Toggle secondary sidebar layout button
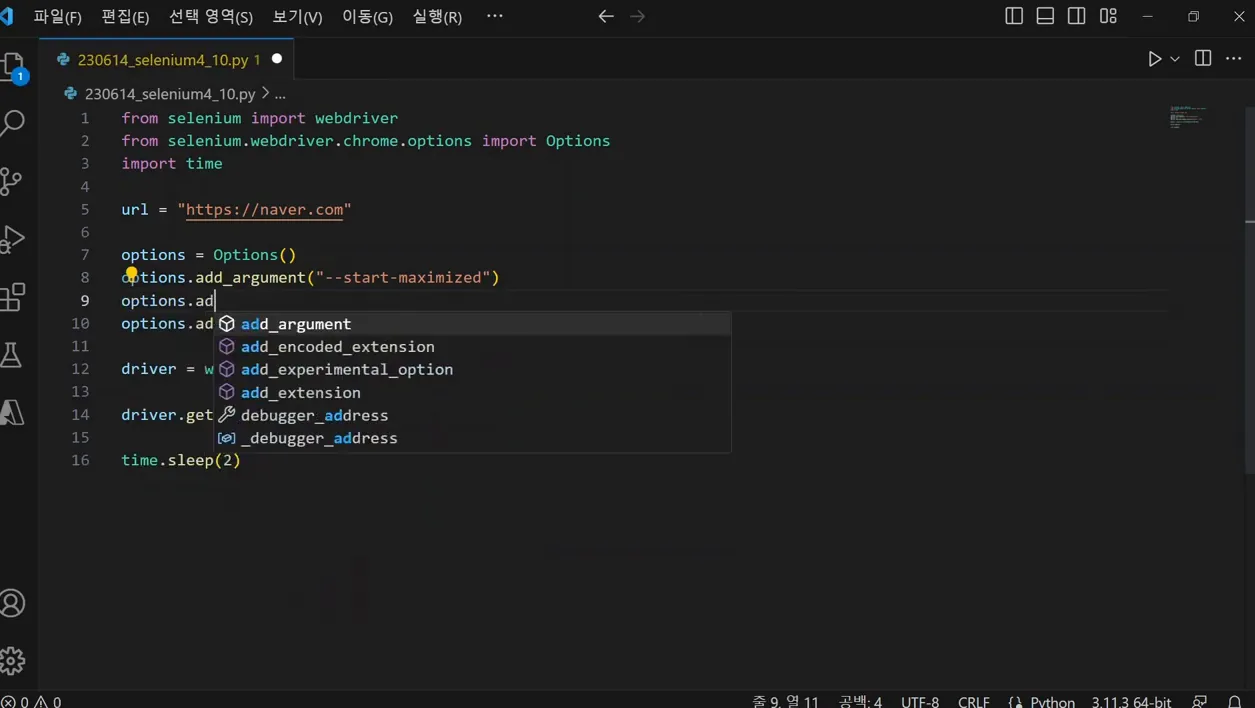Screen dimensions: 1255x708 pos(1076,16)
